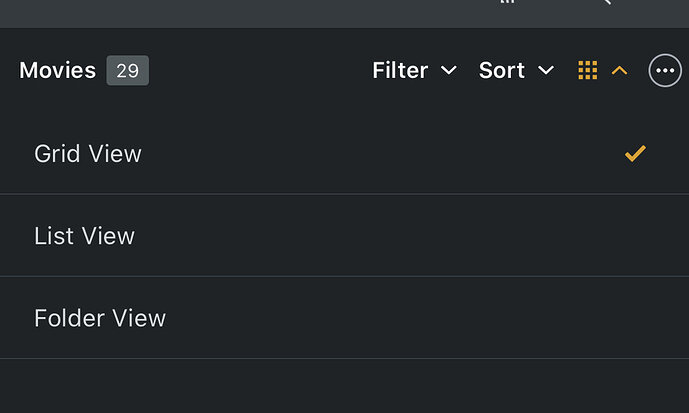Screen dimensions: 689x413
Task: Open the circled ellipsis more-options button
Action: (x=665, y=70)
